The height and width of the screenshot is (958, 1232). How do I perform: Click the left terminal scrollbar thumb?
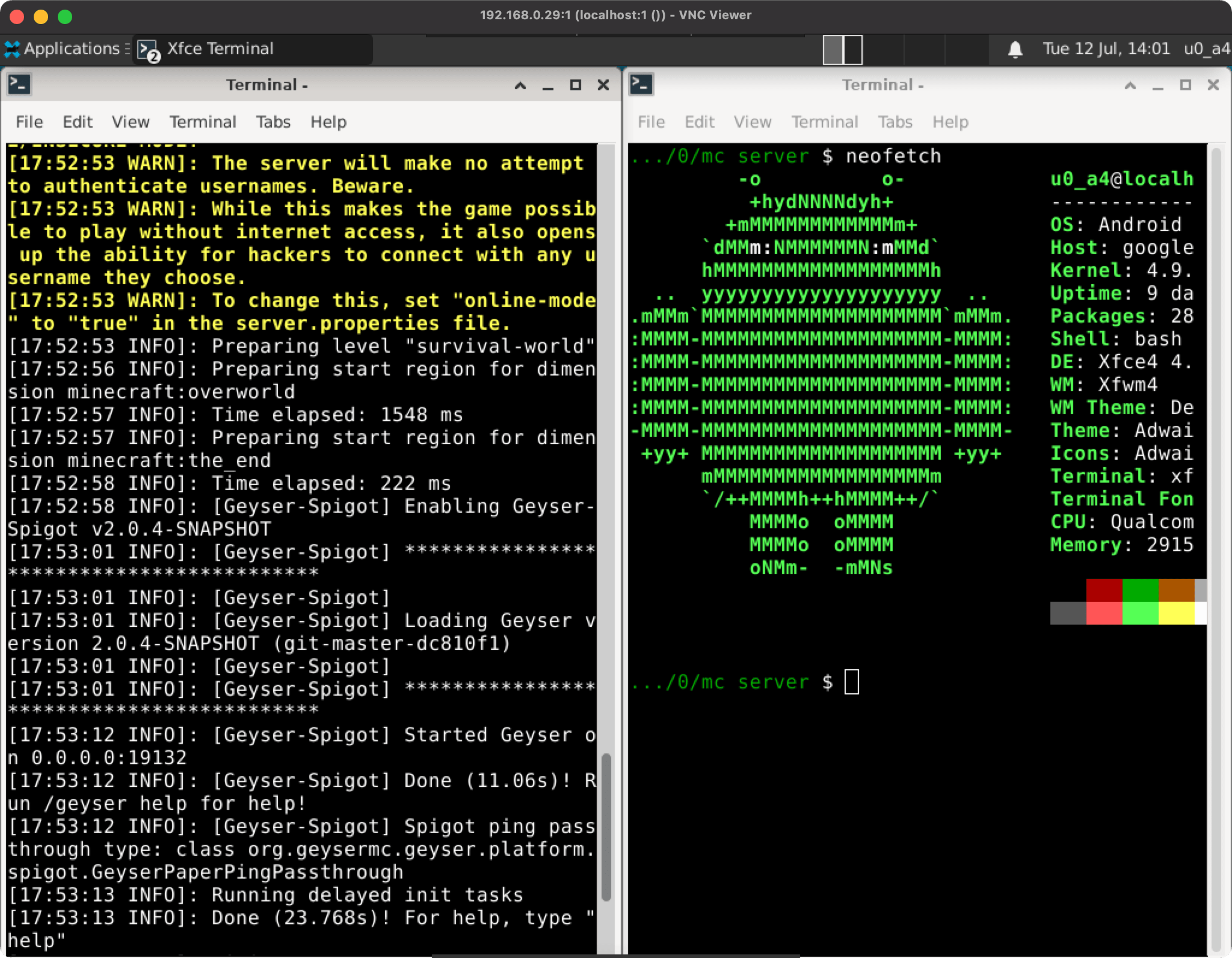(606, 827)
